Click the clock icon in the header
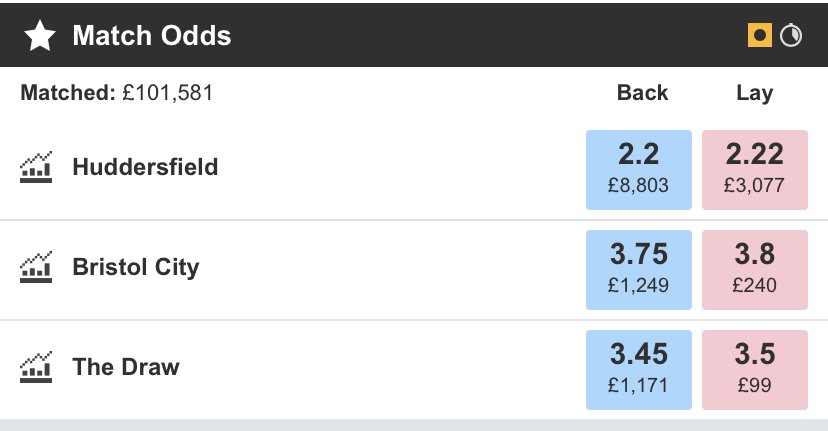This screenshot has width=828, height=431. coord(791,37)
